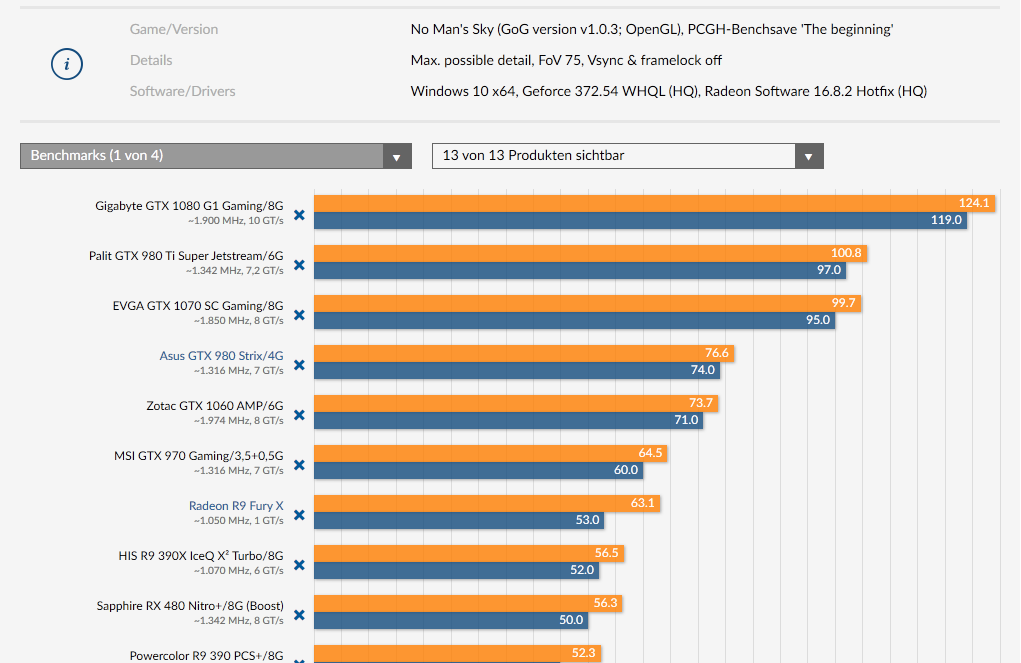The width and height of the screenshot is (1021, 663).
Task: Click the arrow on the Benchmarks selector
Action: [x=397, y=157]
